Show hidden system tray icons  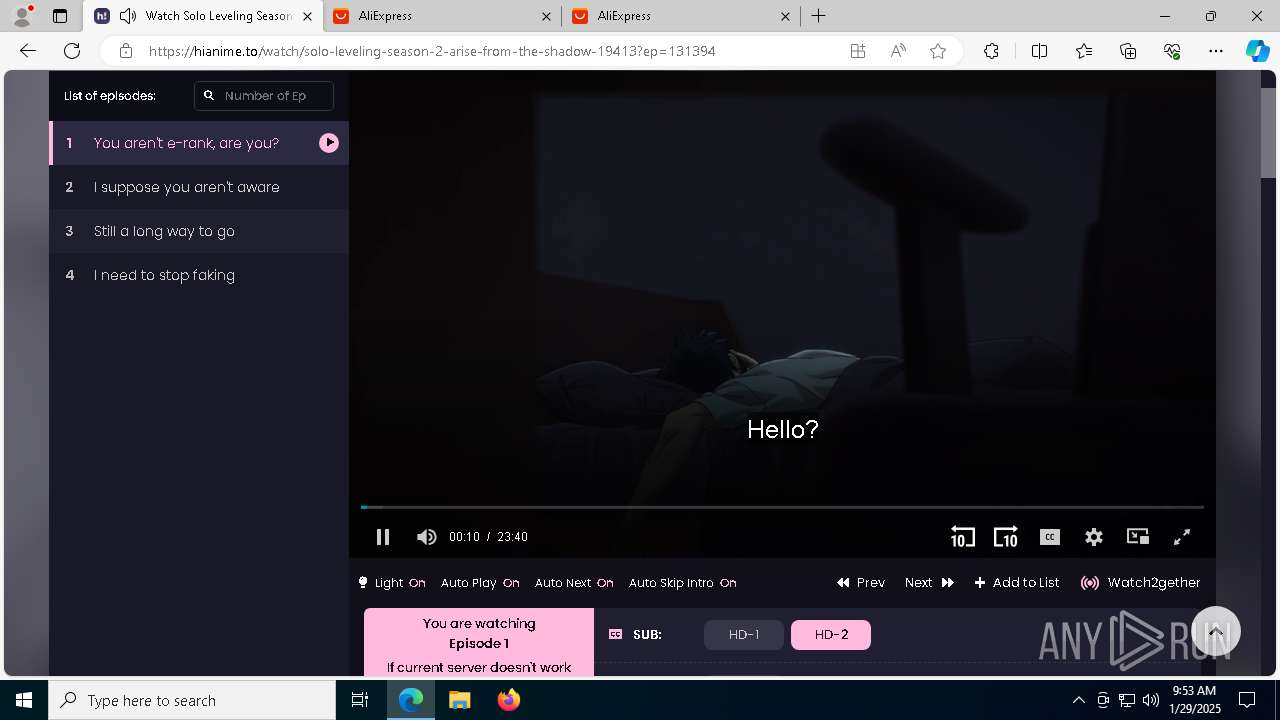(x=1078, y=700)
